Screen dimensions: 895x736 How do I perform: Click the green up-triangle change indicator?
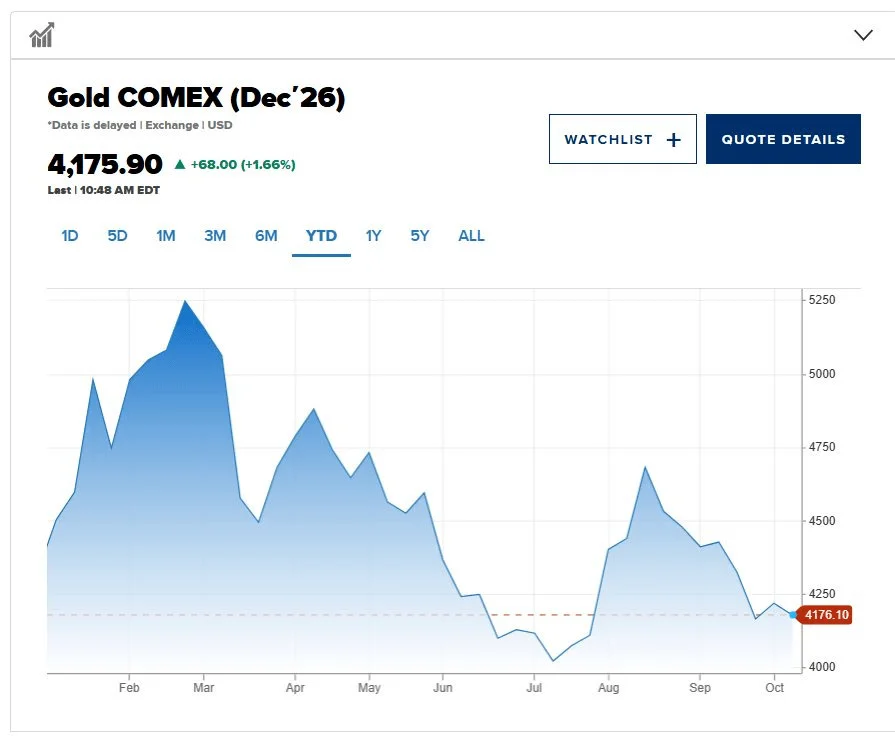pyautogui.click(x=180, y=164)
